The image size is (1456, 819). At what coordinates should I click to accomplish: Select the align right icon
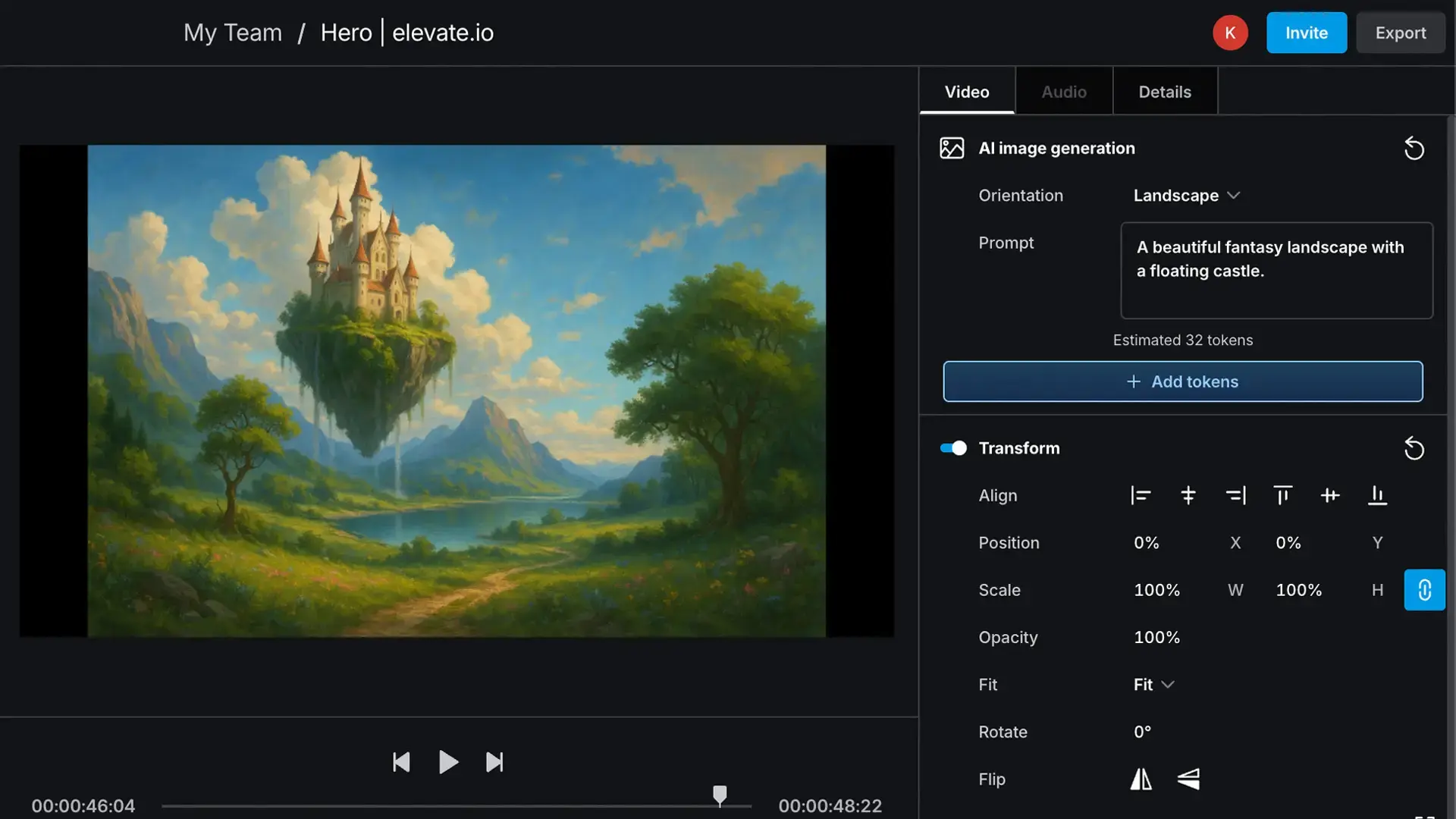tap(1236, 495)
